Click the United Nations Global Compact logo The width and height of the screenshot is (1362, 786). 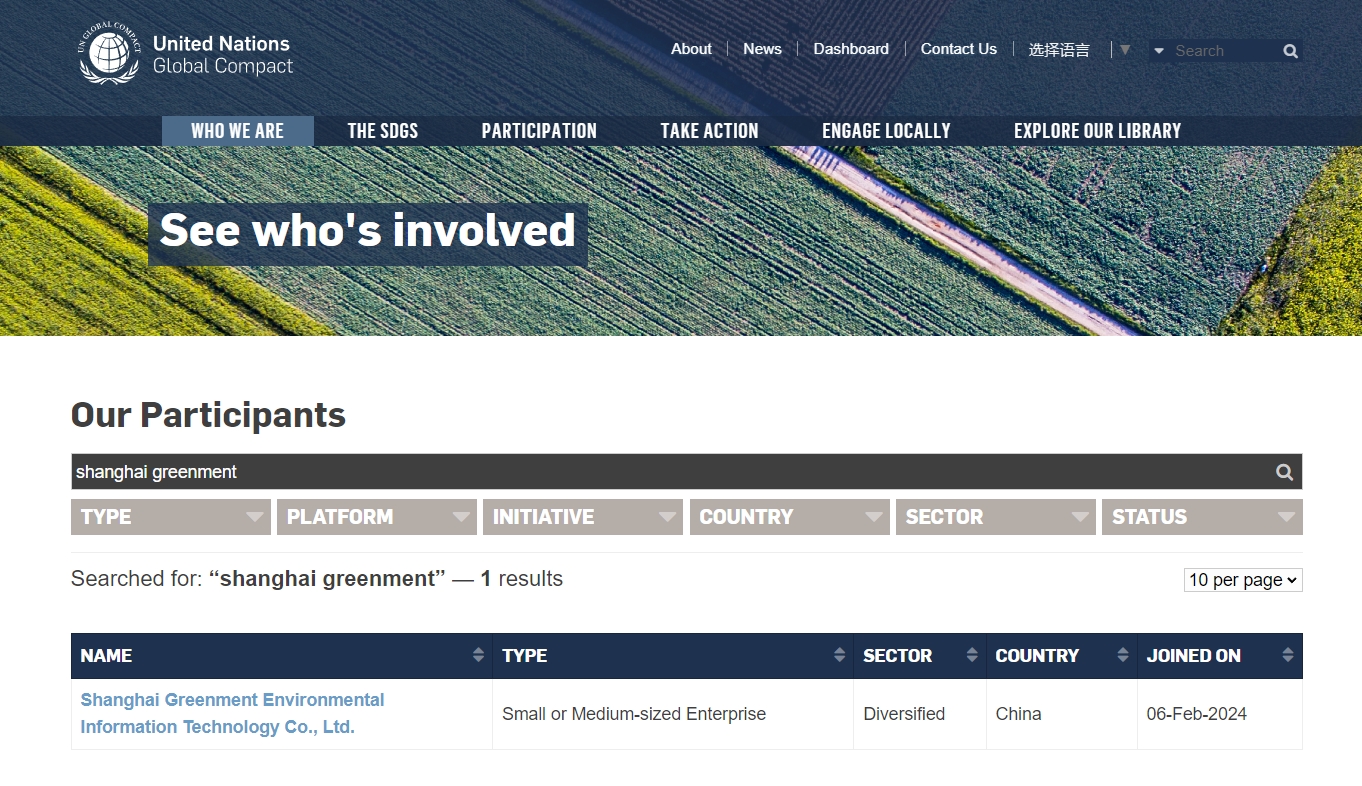point(185,54)
